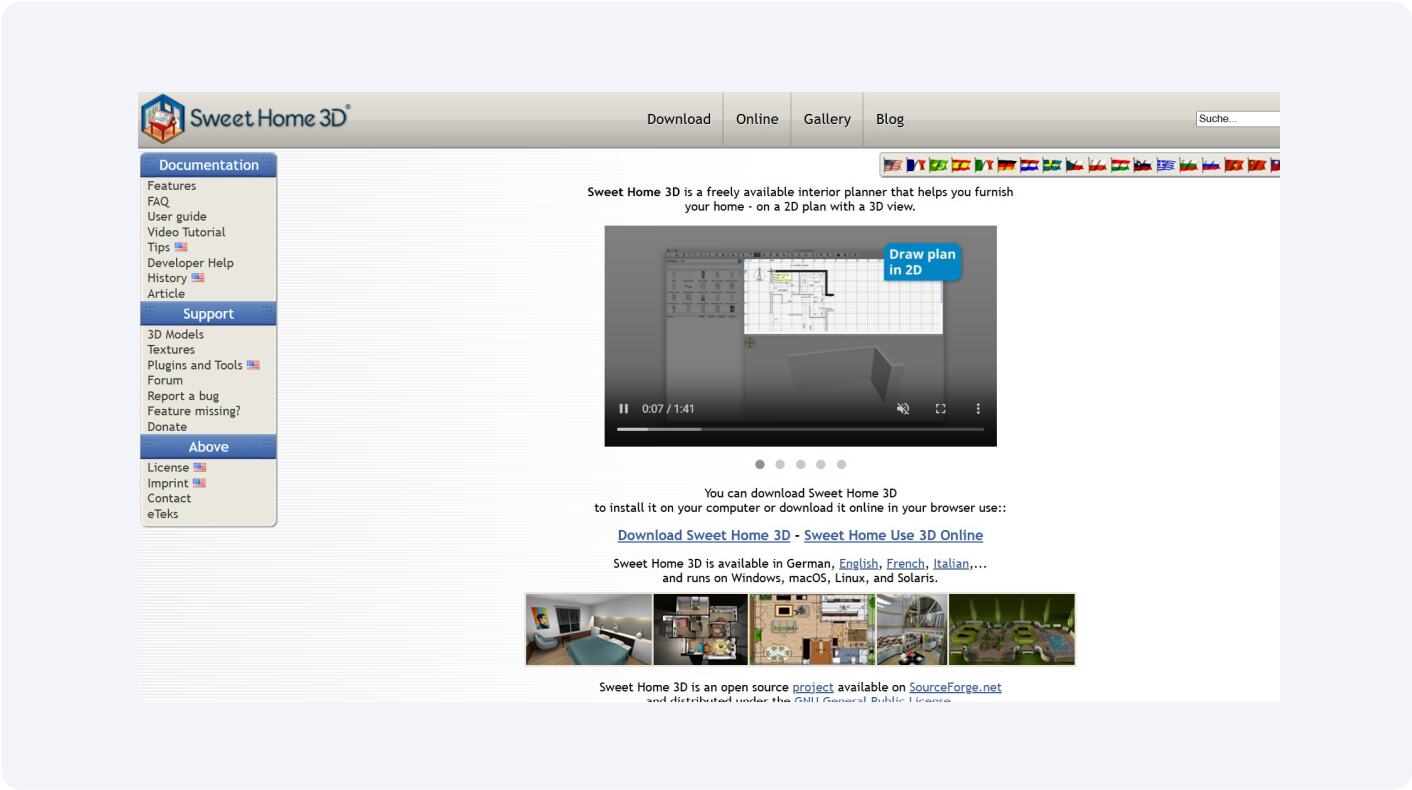The height and width of the screenshot is (790, 1412).
Task: Collapse the Support sidebar section
Action: point(208,314)
